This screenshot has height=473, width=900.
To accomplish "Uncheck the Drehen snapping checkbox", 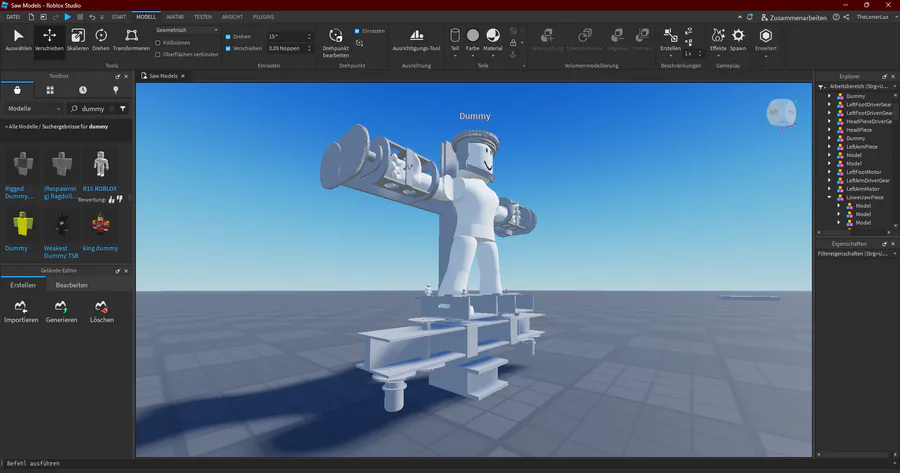I will point(228,37).
